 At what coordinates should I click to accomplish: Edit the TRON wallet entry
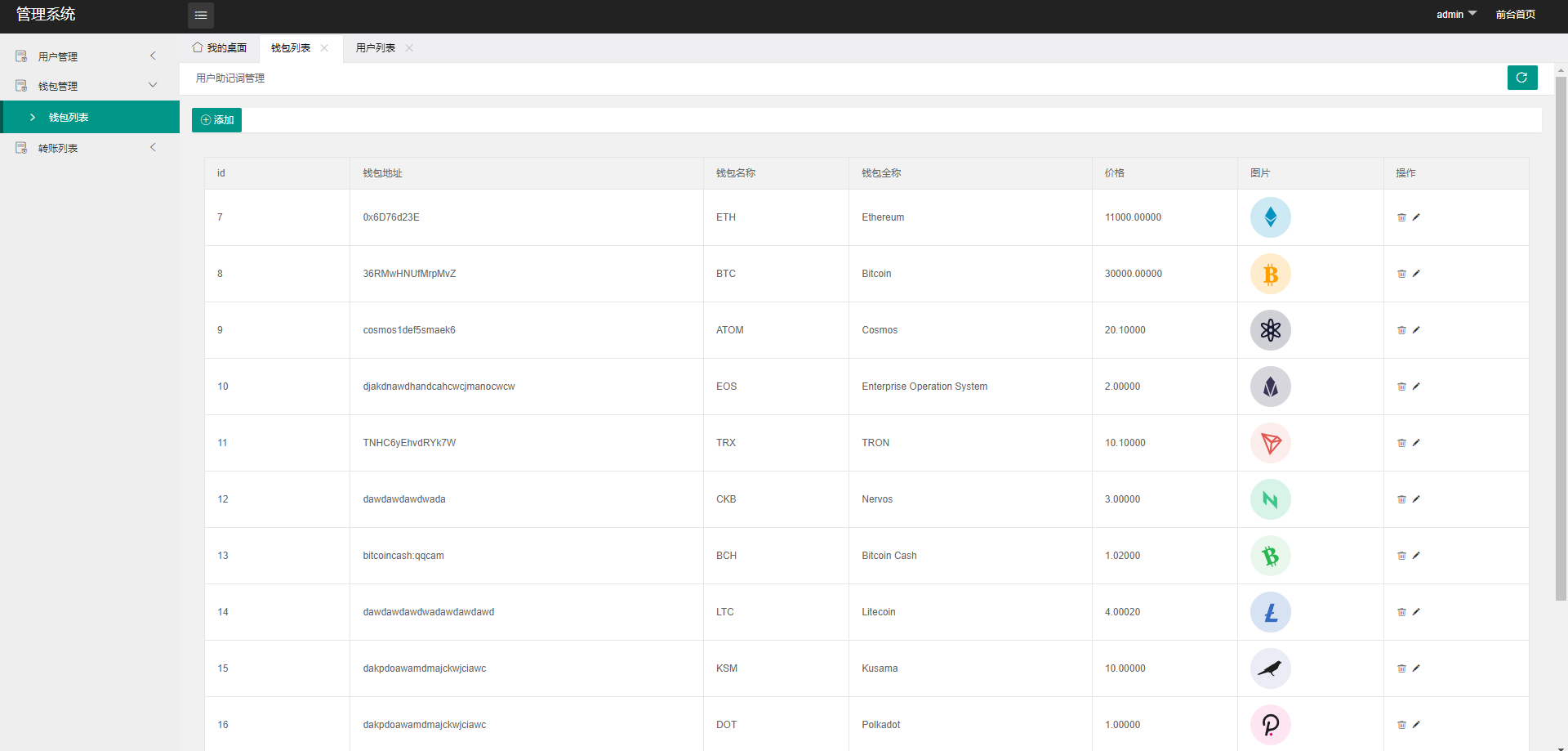click(1416, 443)
